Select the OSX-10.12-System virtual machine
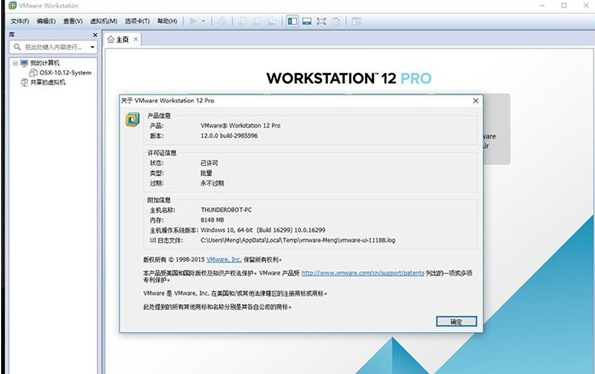The width and height of the screenshot is (595, 374). click(65, 72)
